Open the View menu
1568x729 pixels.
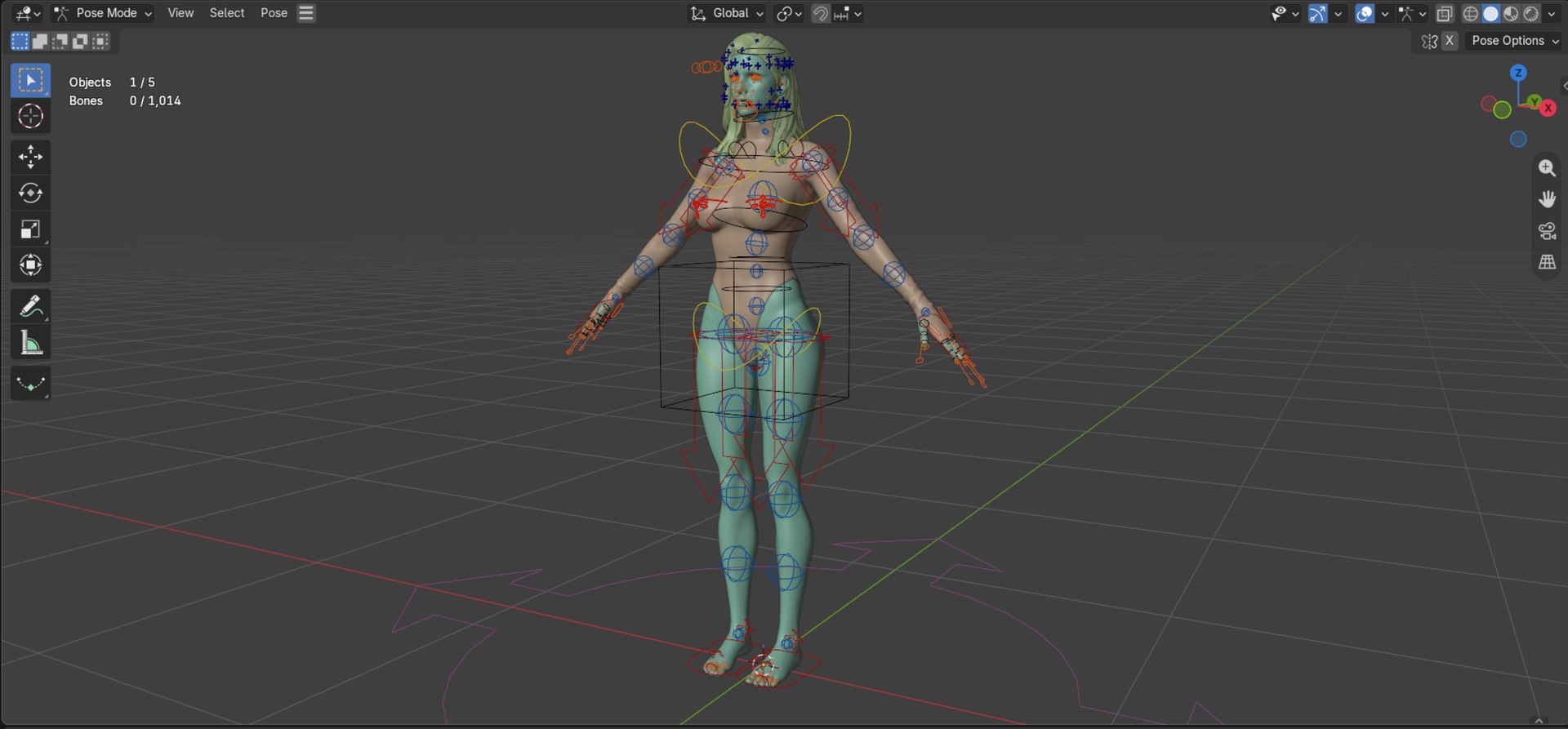tap(180, 13)
